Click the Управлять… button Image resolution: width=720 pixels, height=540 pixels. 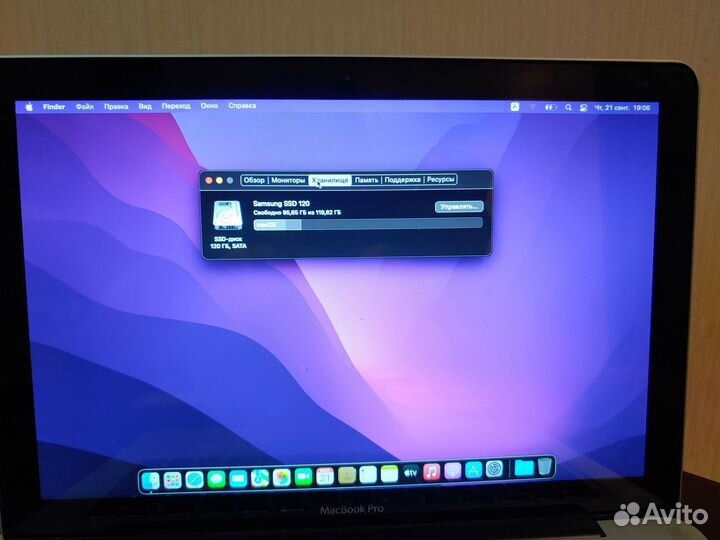click(459, 207)
